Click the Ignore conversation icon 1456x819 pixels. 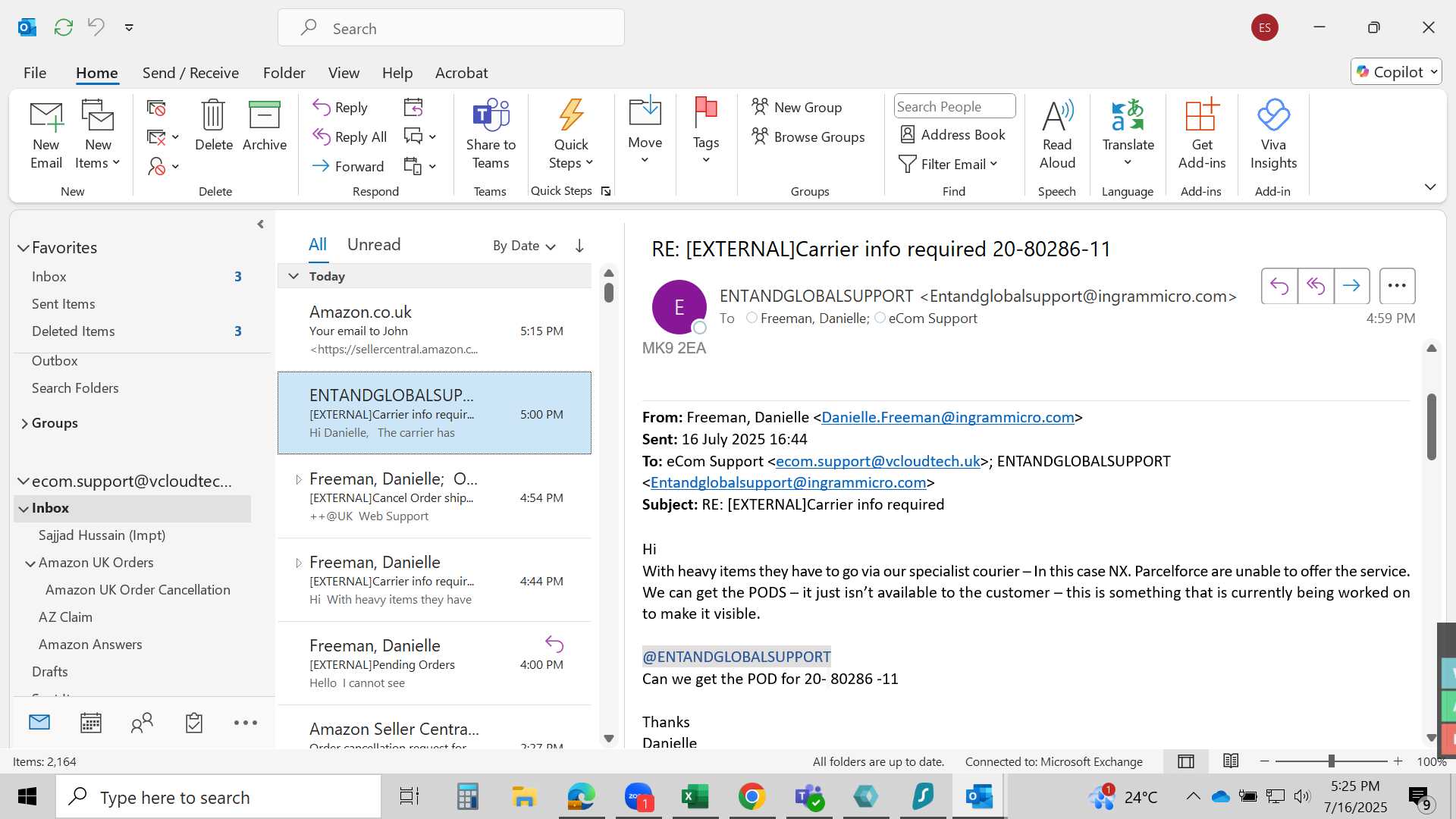coord(156,108)
